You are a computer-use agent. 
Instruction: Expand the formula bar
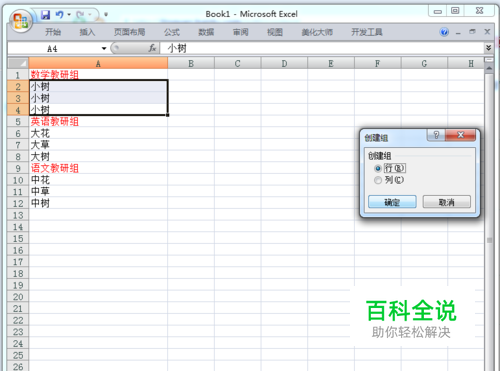(488, 48)
